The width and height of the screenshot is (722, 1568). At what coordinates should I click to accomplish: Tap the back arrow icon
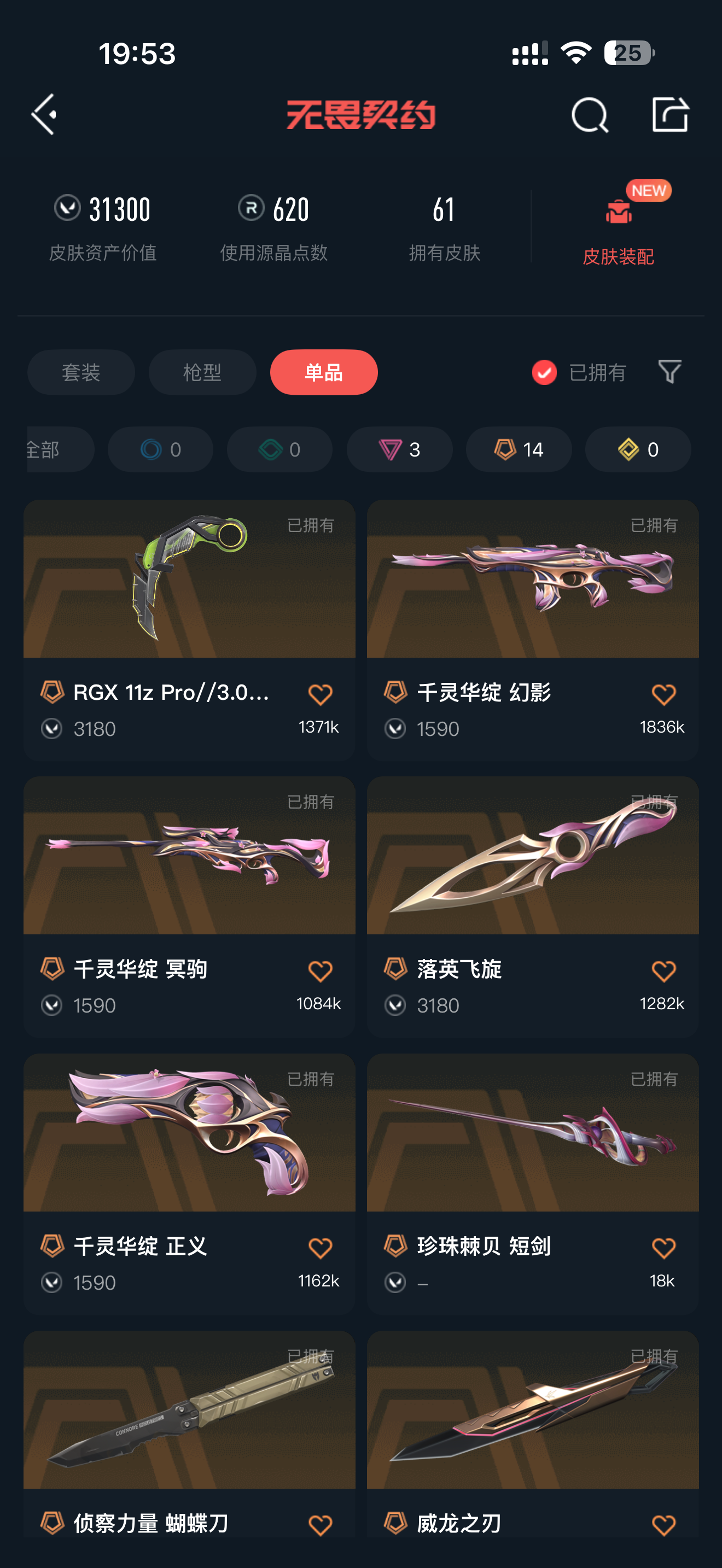point(44,114)
